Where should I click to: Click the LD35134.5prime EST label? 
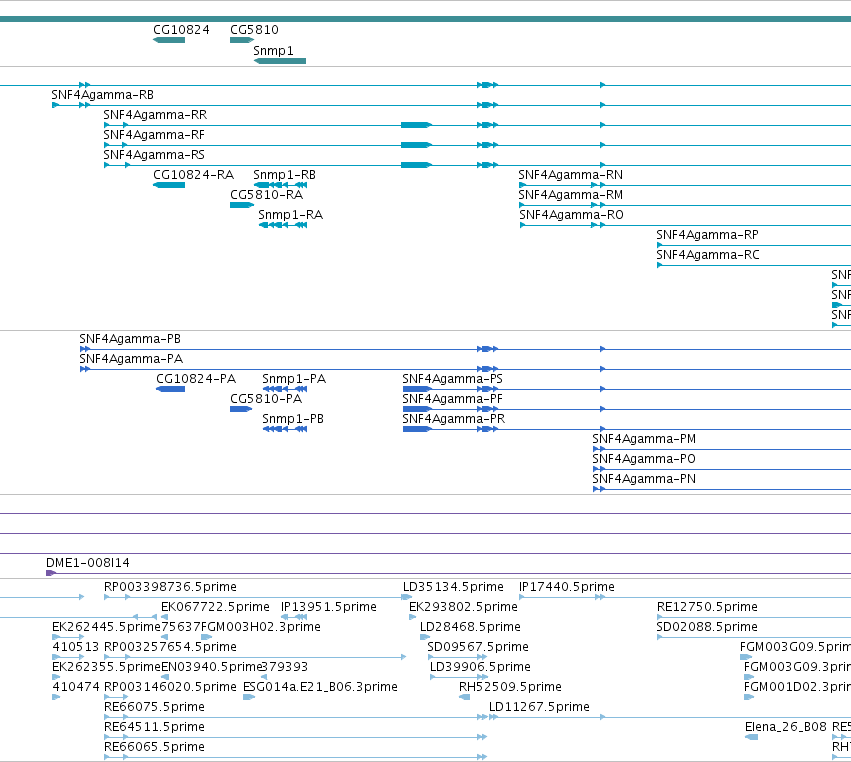[x=453, y=587]
